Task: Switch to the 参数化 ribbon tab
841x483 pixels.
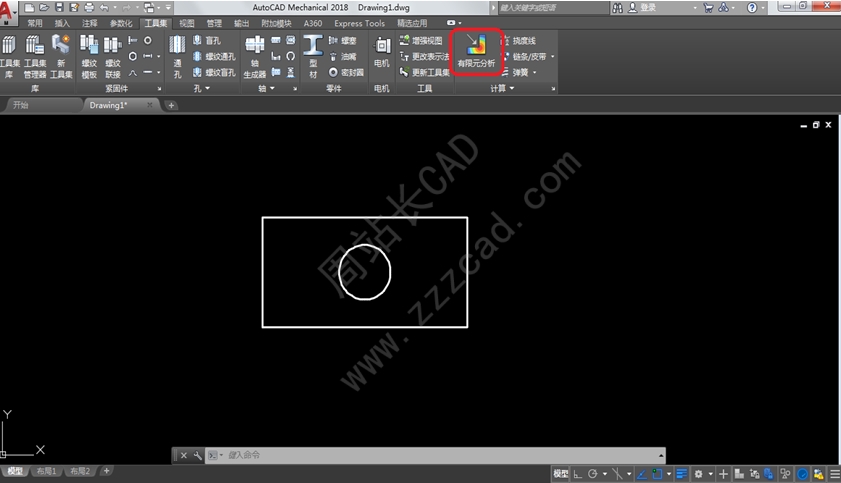Action: coord(121,23)
